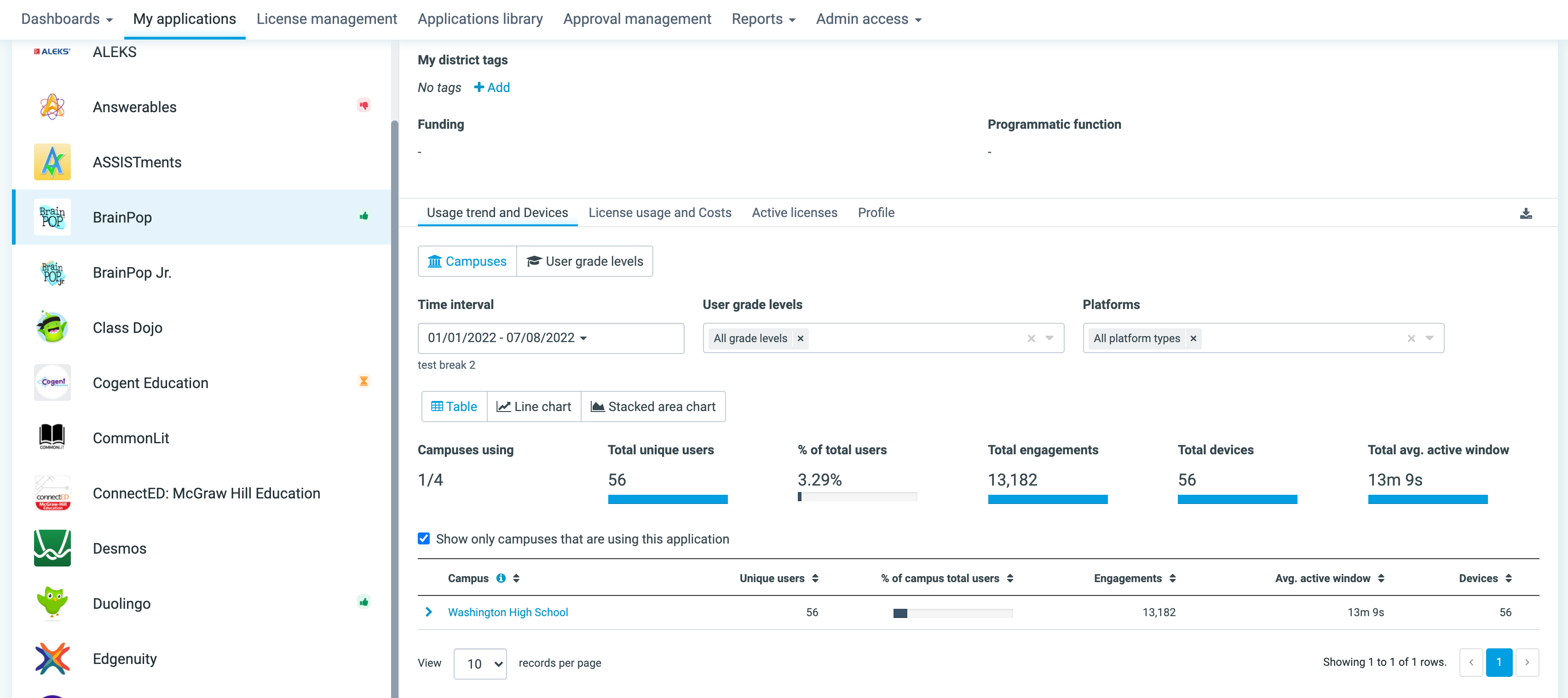Select the Line chart display mode

click(x=534, y=406)
